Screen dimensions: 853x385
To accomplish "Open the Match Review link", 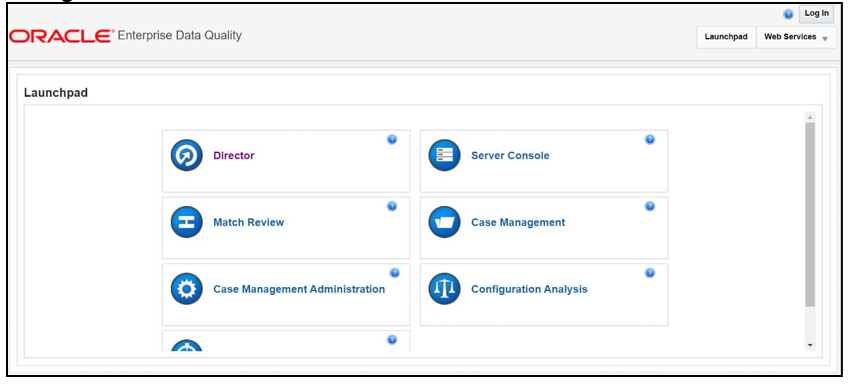I will [x=249, y=222].
